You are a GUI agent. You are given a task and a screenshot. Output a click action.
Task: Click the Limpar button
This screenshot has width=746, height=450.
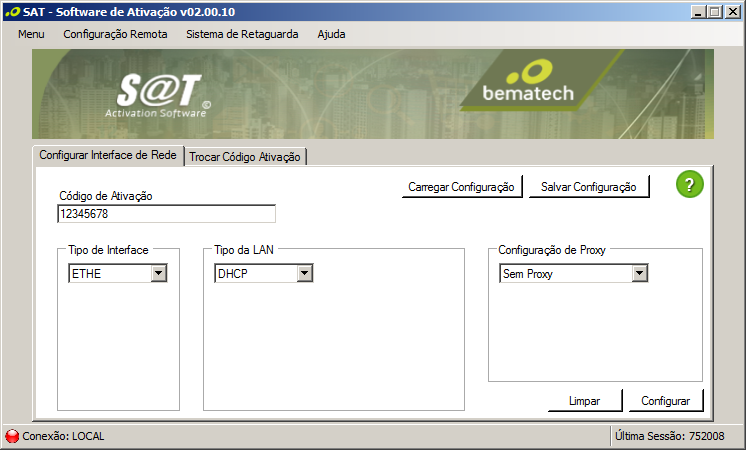click(x=585, y=401)
